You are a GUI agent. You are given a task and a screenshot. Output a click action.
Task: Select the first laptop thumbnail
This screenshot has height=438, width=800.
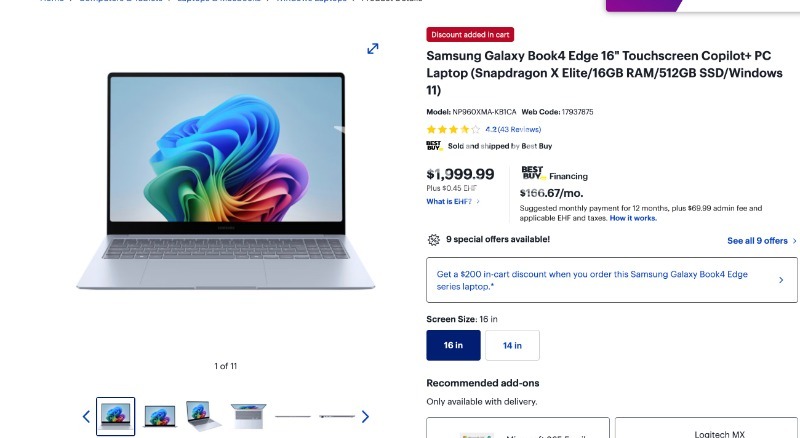[x=115, y=416]
